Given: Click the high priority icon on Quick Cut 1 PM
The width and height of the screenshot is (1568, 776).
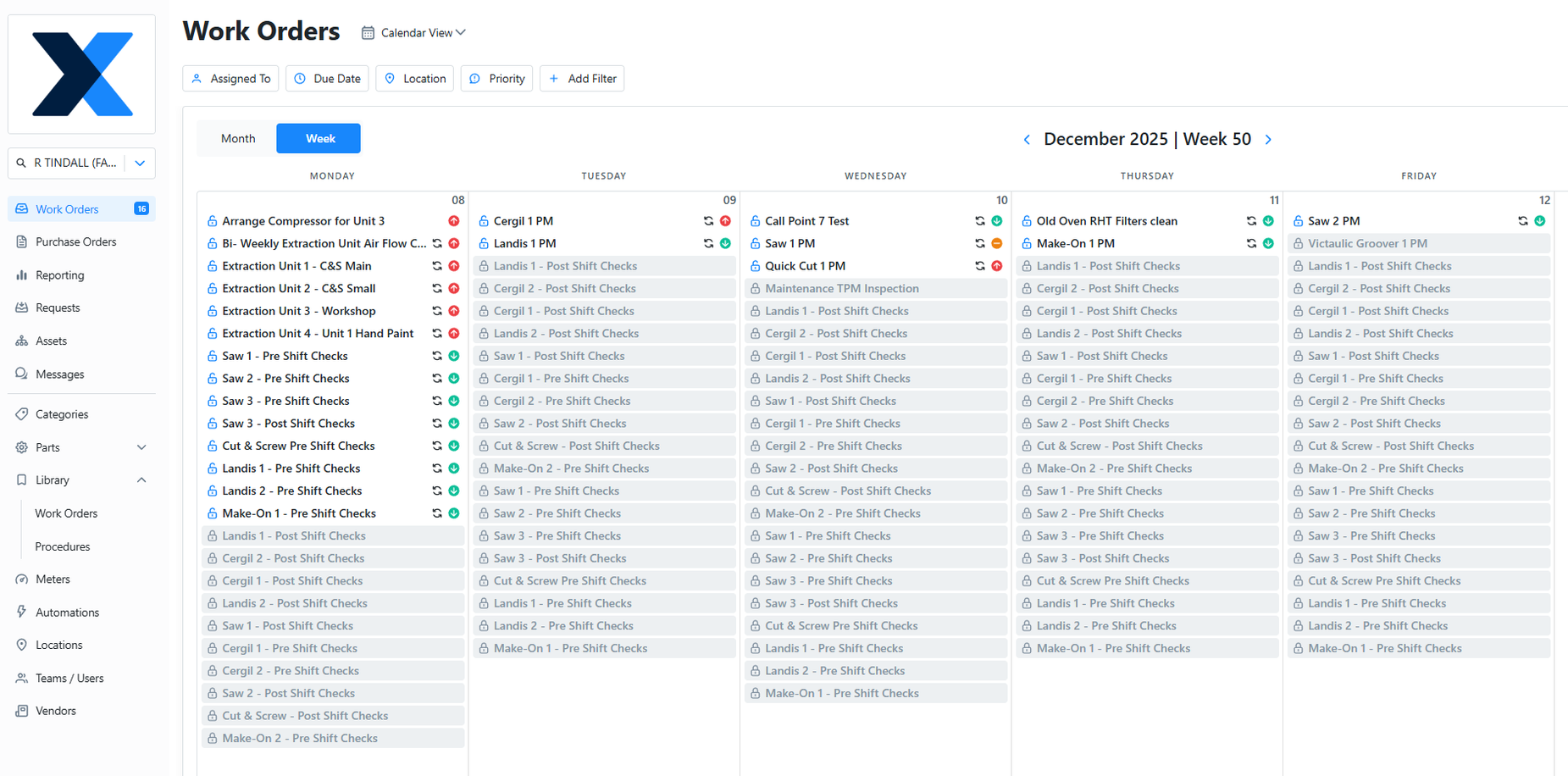Looking at the screenshot, I should (x=997, y=265).
